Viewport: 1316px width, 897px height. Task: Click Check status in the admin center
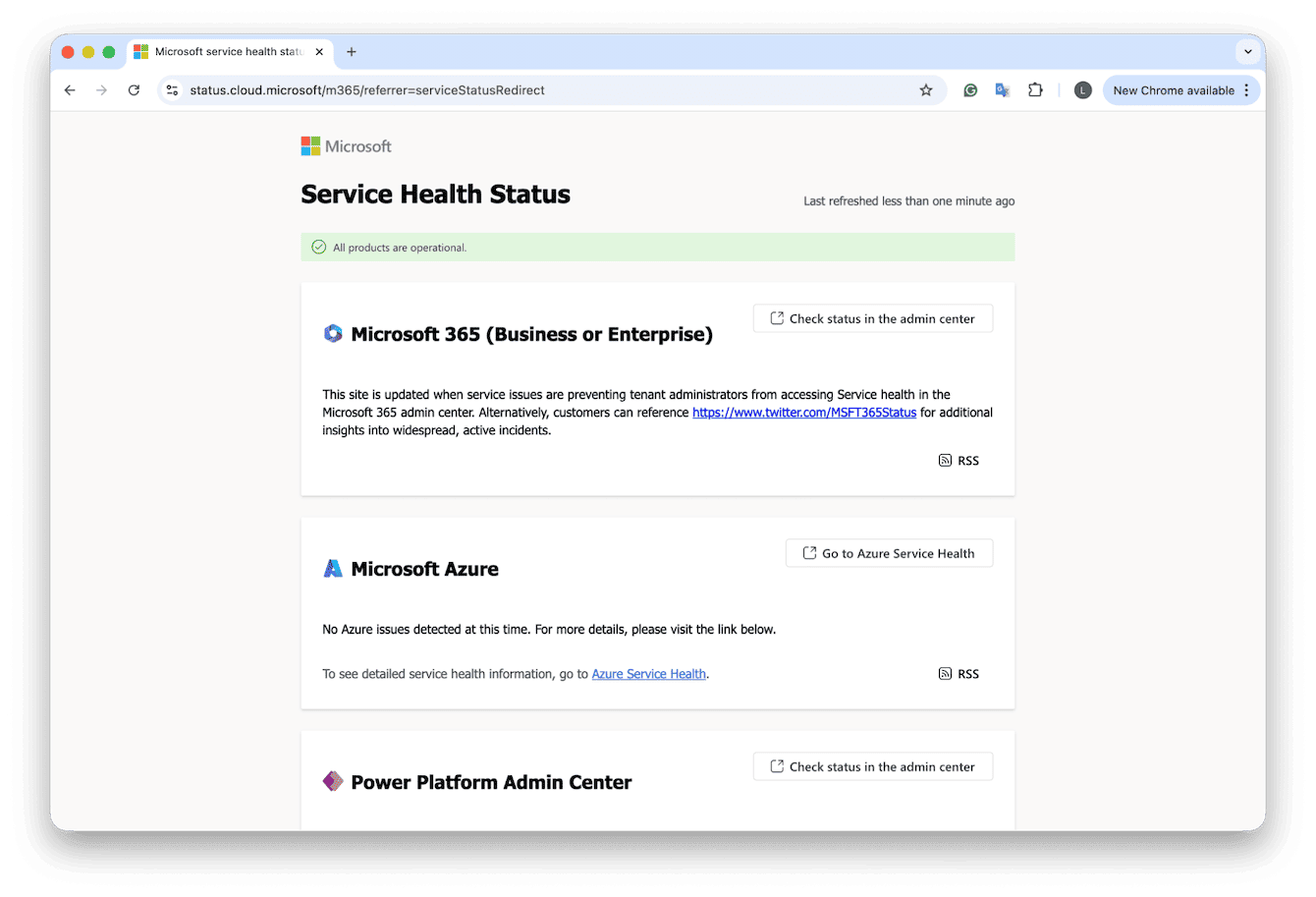(872, 318)
